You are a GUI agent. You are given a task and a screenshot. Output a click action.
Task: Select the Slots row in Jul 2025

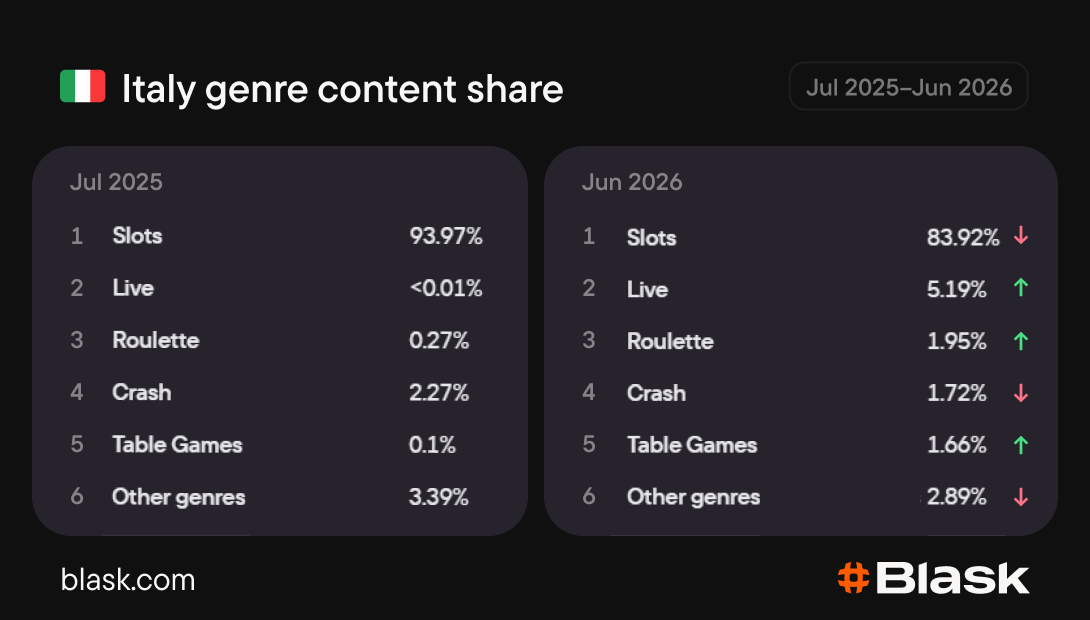pos(277,236)
